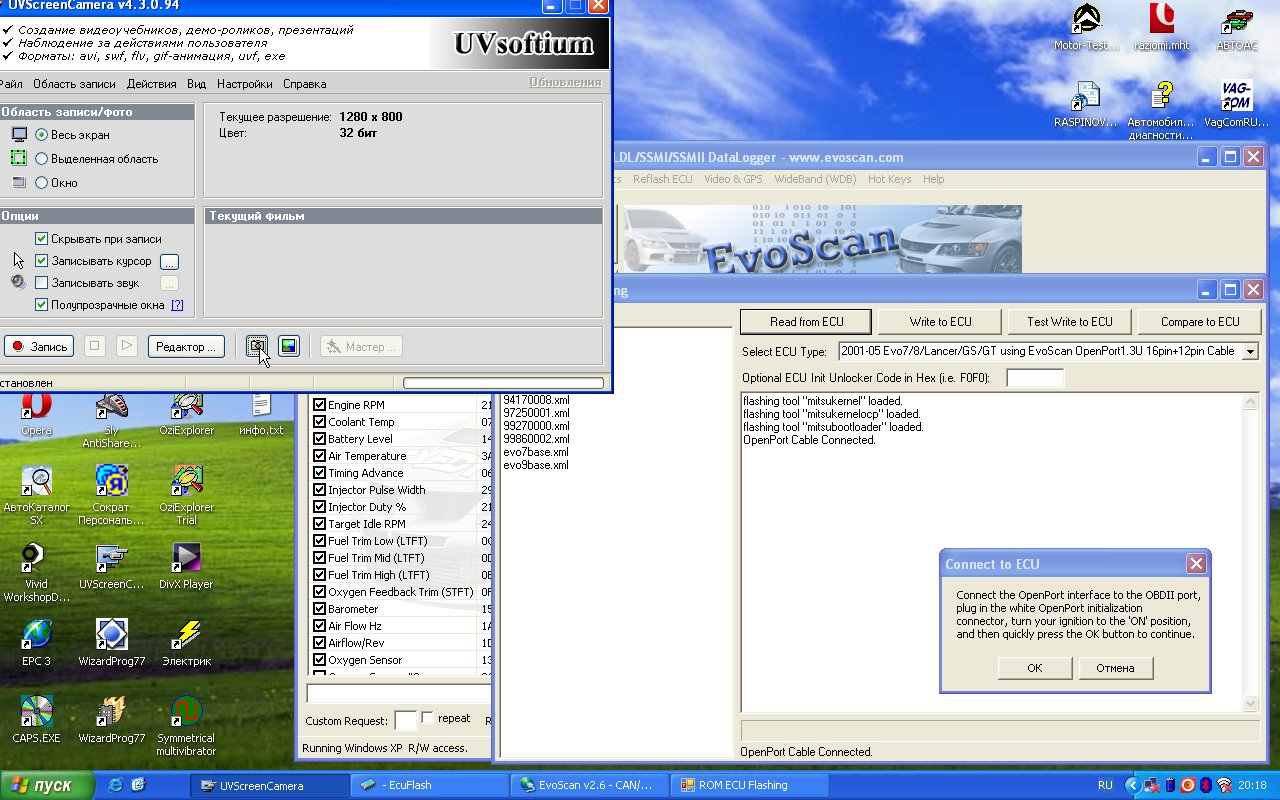The width and height of the screenshot is (1280, 800).
Task: Open the АвтоКаталог SX desktop icon
Action: (36, 496)
